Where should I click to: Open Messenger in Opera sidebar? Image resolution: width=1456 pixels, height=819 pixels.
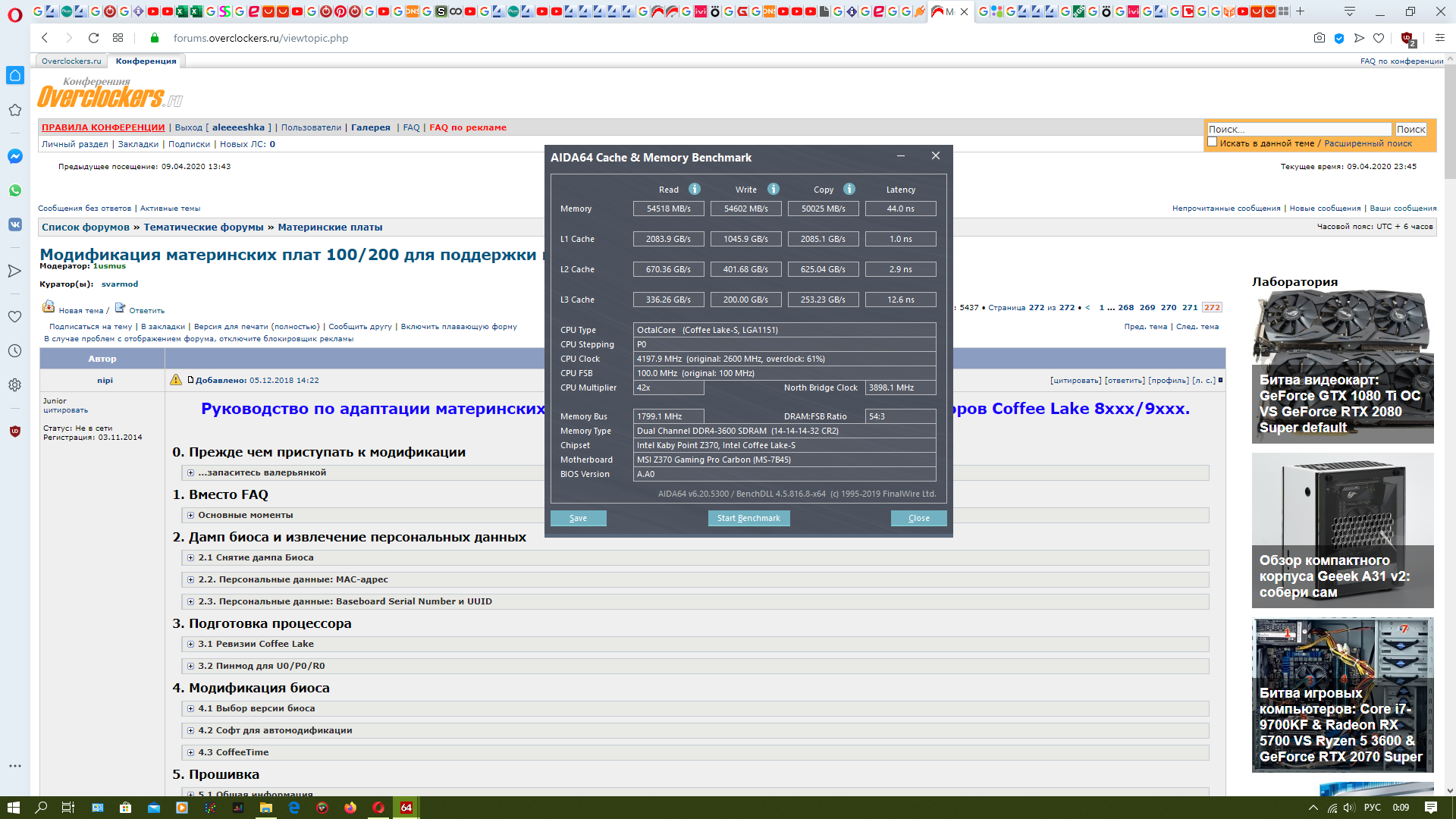click(14, 156)
